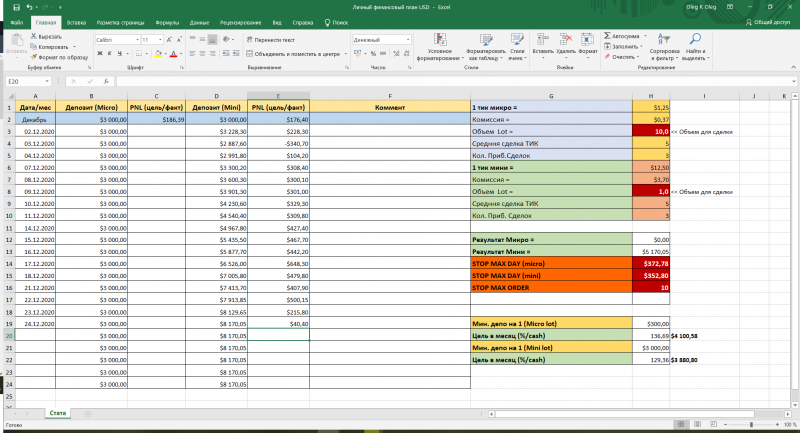Toggle bold (Ж) formatting

(x=99, y=52)
